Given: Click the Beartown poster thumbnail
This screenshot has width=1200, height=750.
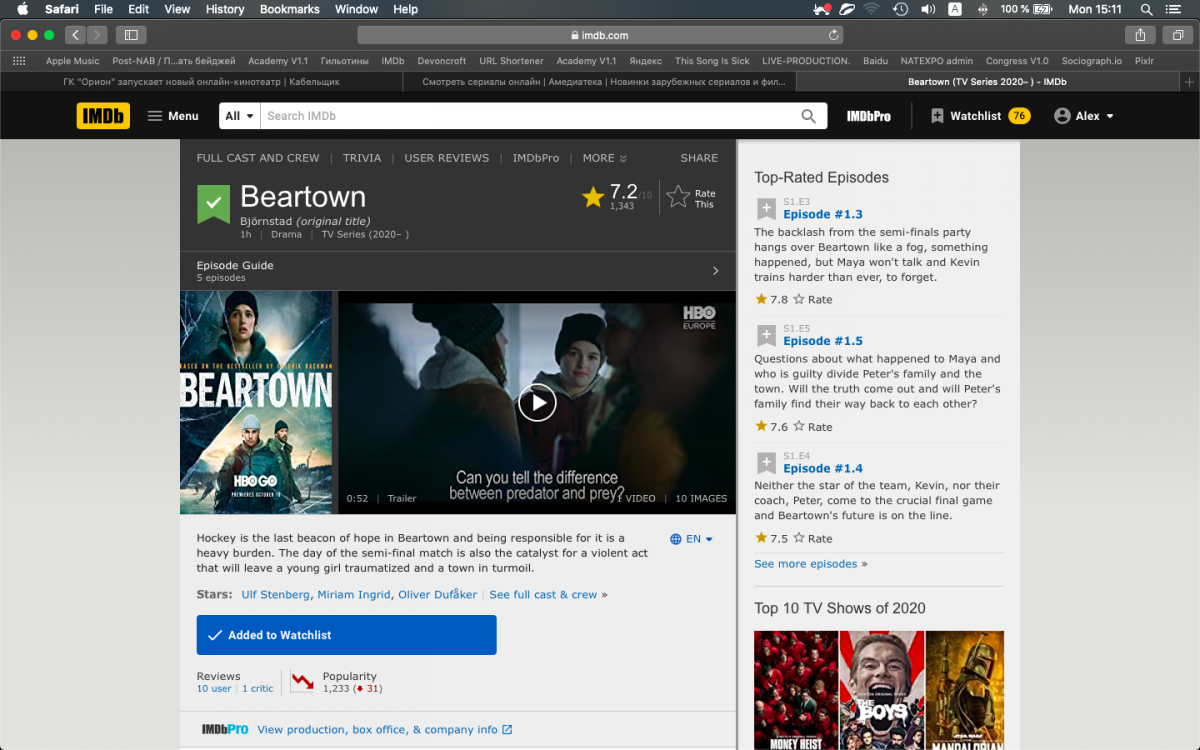Looking at the screenshot, I should [x=256, y=402].
